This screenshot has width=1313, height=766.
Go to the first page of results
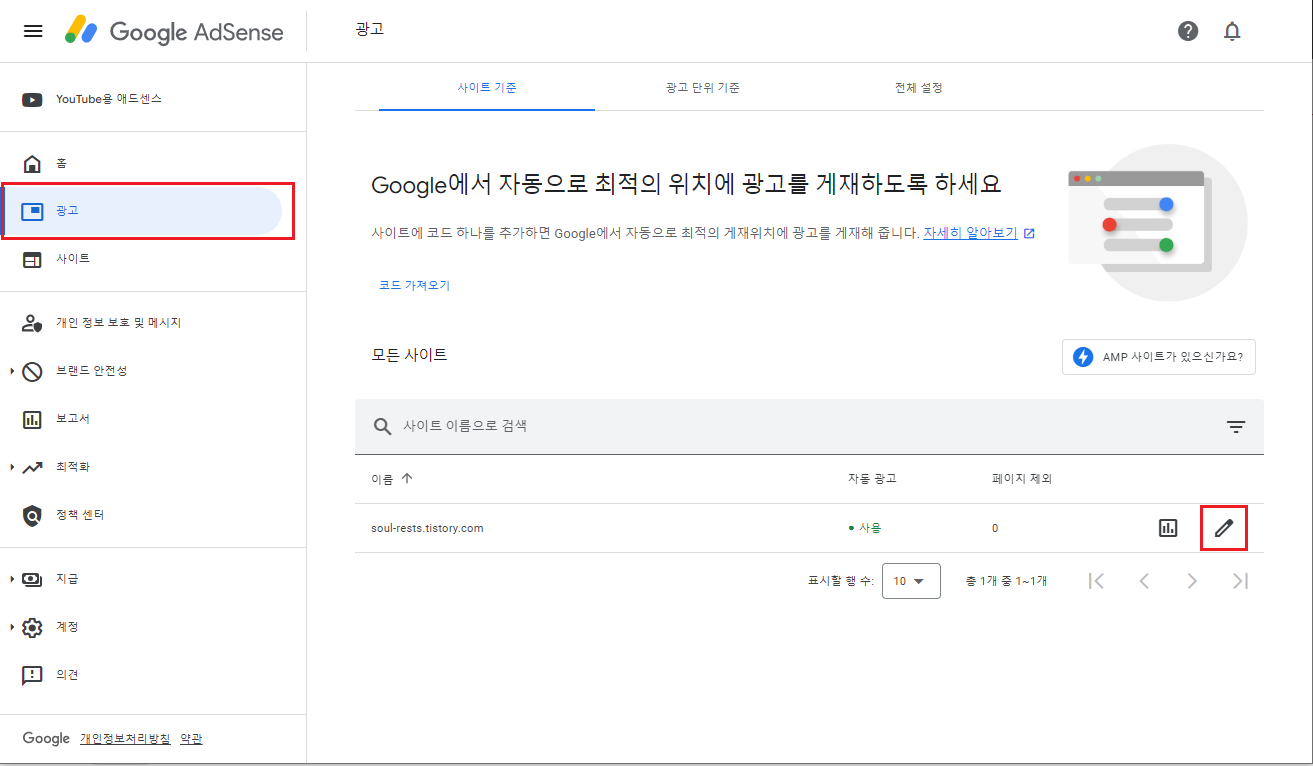pos(1096,581)
